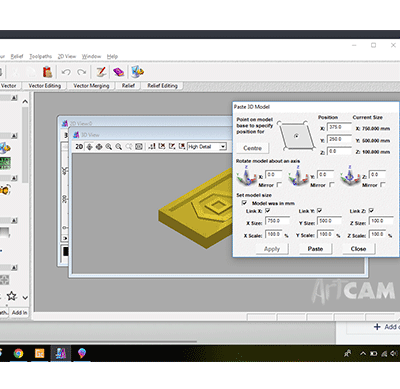Switch to the Relief tab
Screen dimensions: 400x389
(x=128, y=86)
